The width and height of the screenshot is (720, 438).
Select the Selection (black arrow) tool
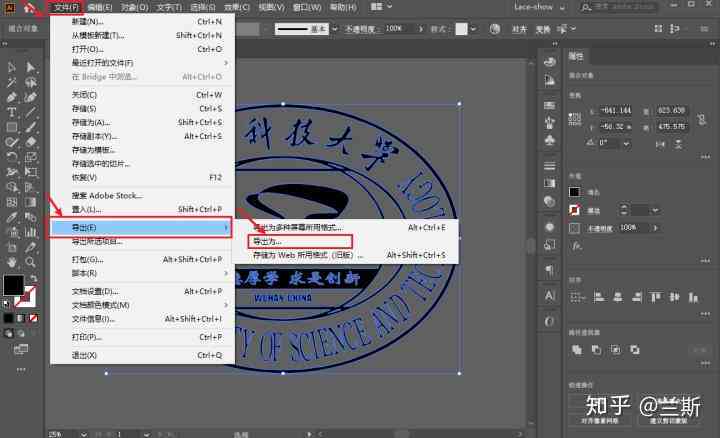(11, 67)
